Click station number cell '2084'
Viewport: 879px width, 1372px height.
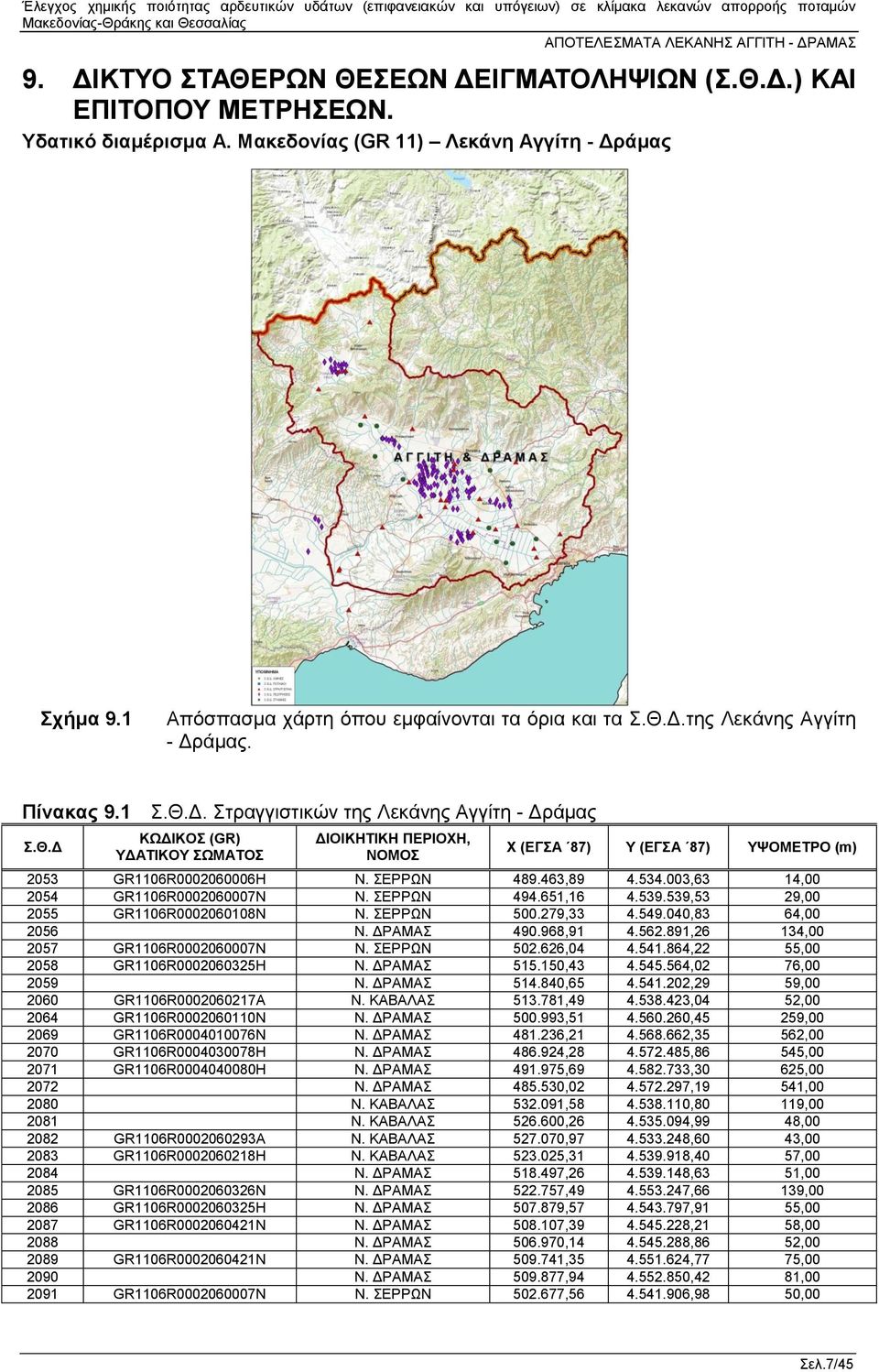(42, 1173)
